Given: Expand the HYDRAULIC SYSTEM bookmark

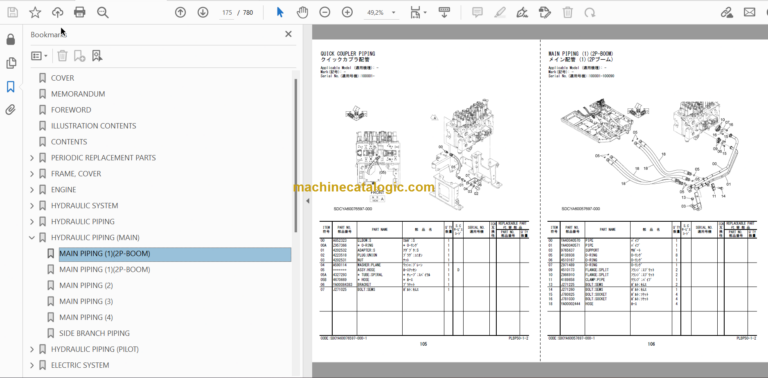Looking at the screenshot, I should pyautogui.click(x=32, y=206).
